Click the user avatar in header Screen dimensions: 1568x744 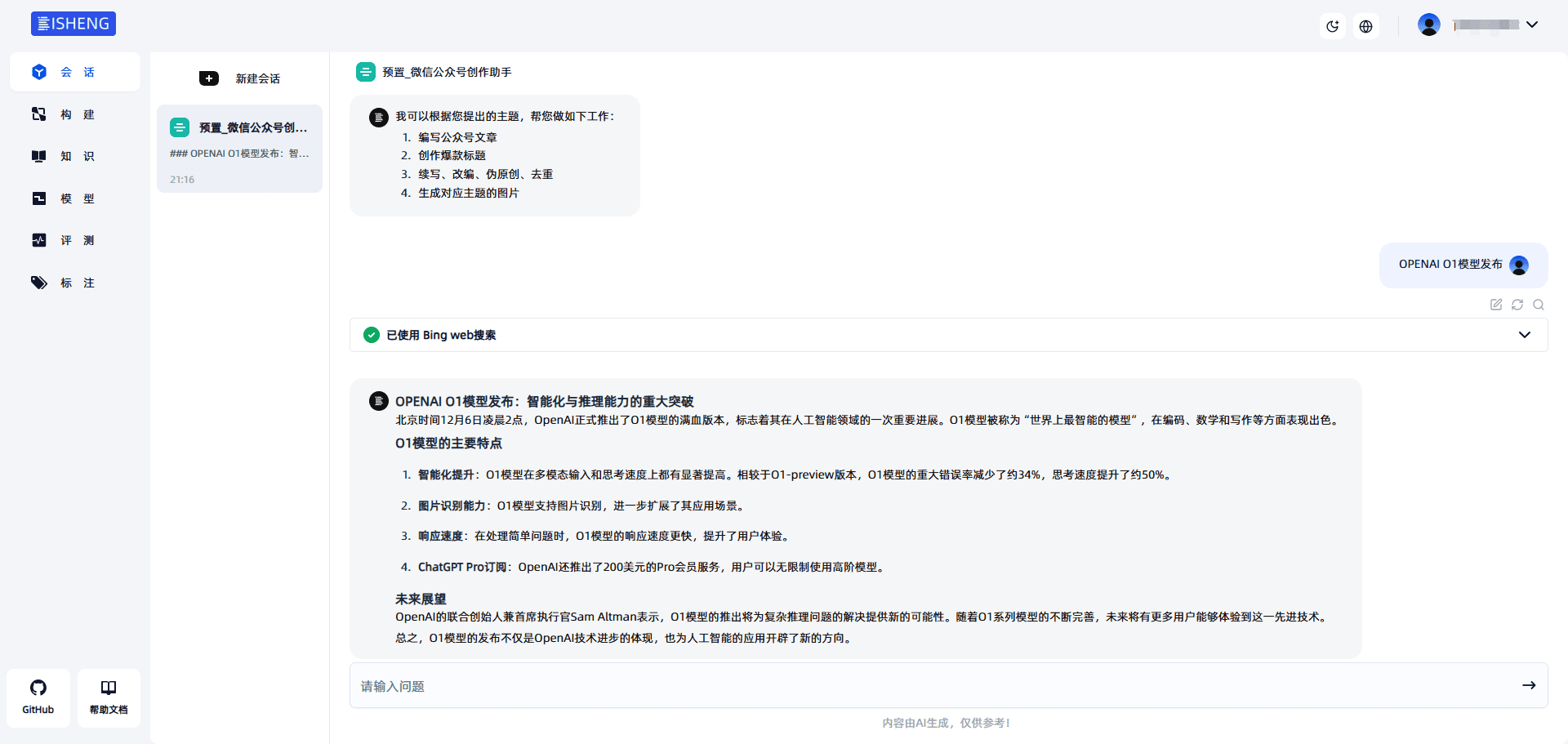(x=1429, y=25)
